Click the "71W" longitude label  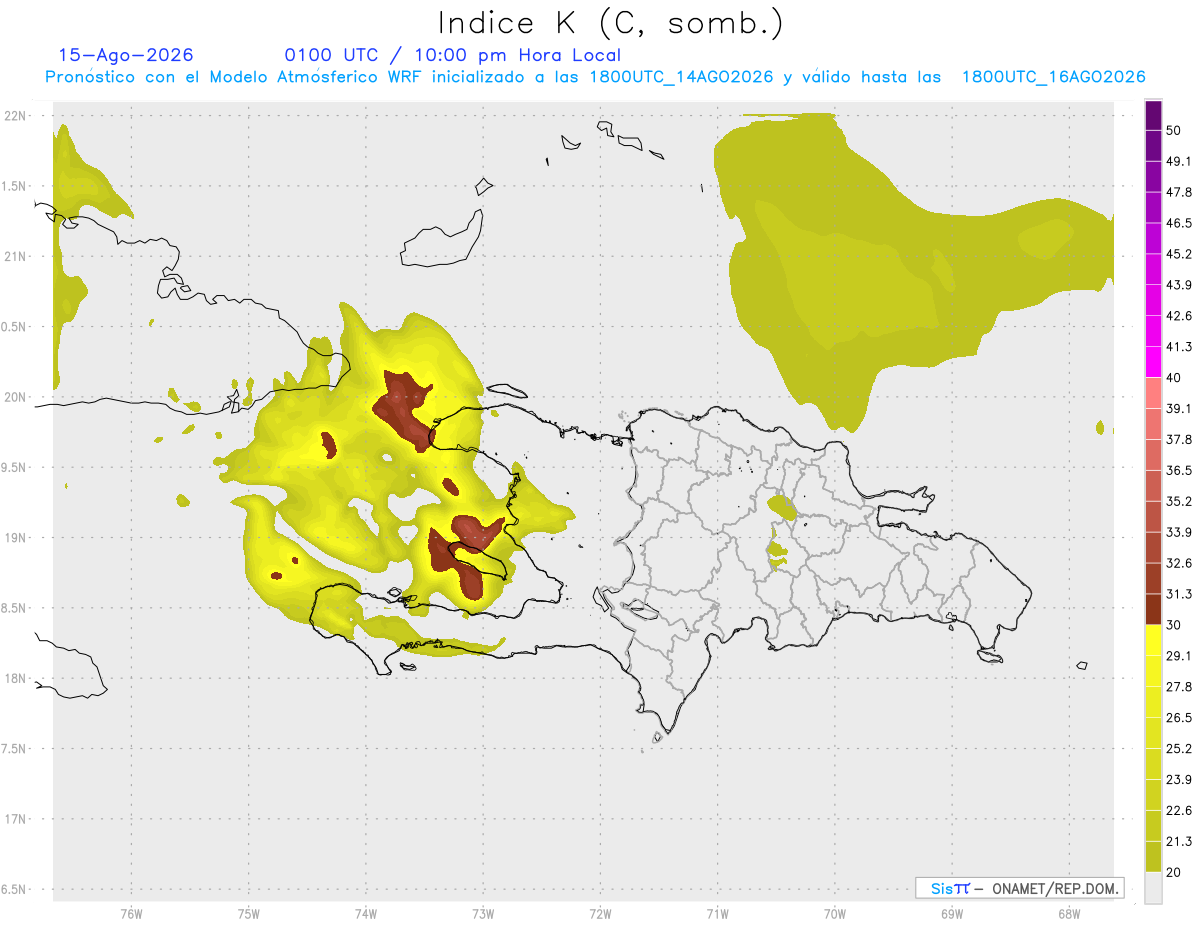click(x=717, y=913)
